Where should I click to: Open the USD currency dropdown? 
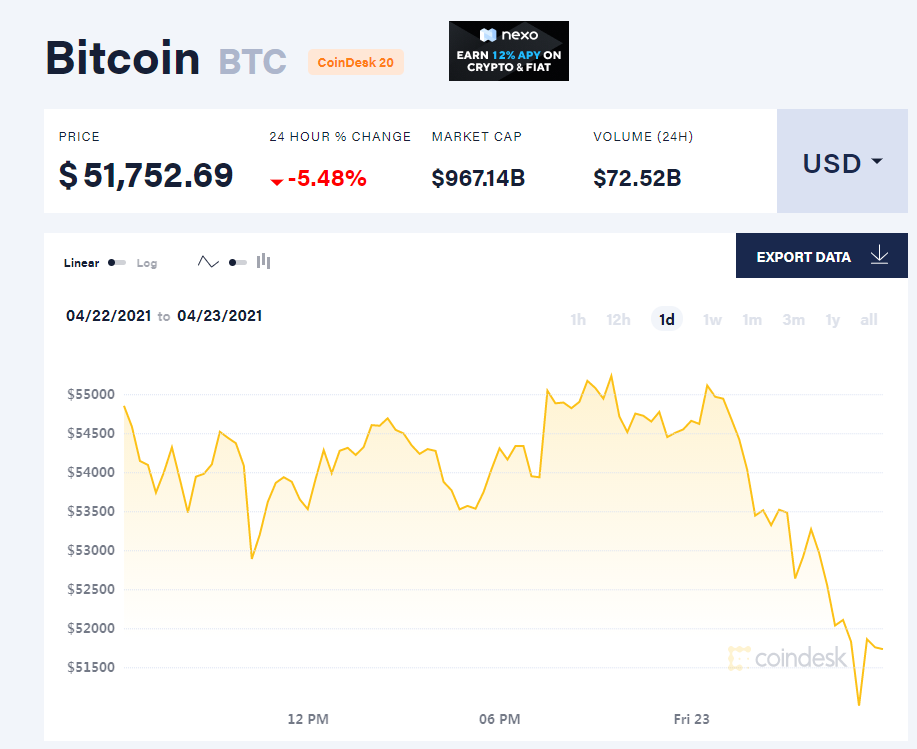(842, 162)
